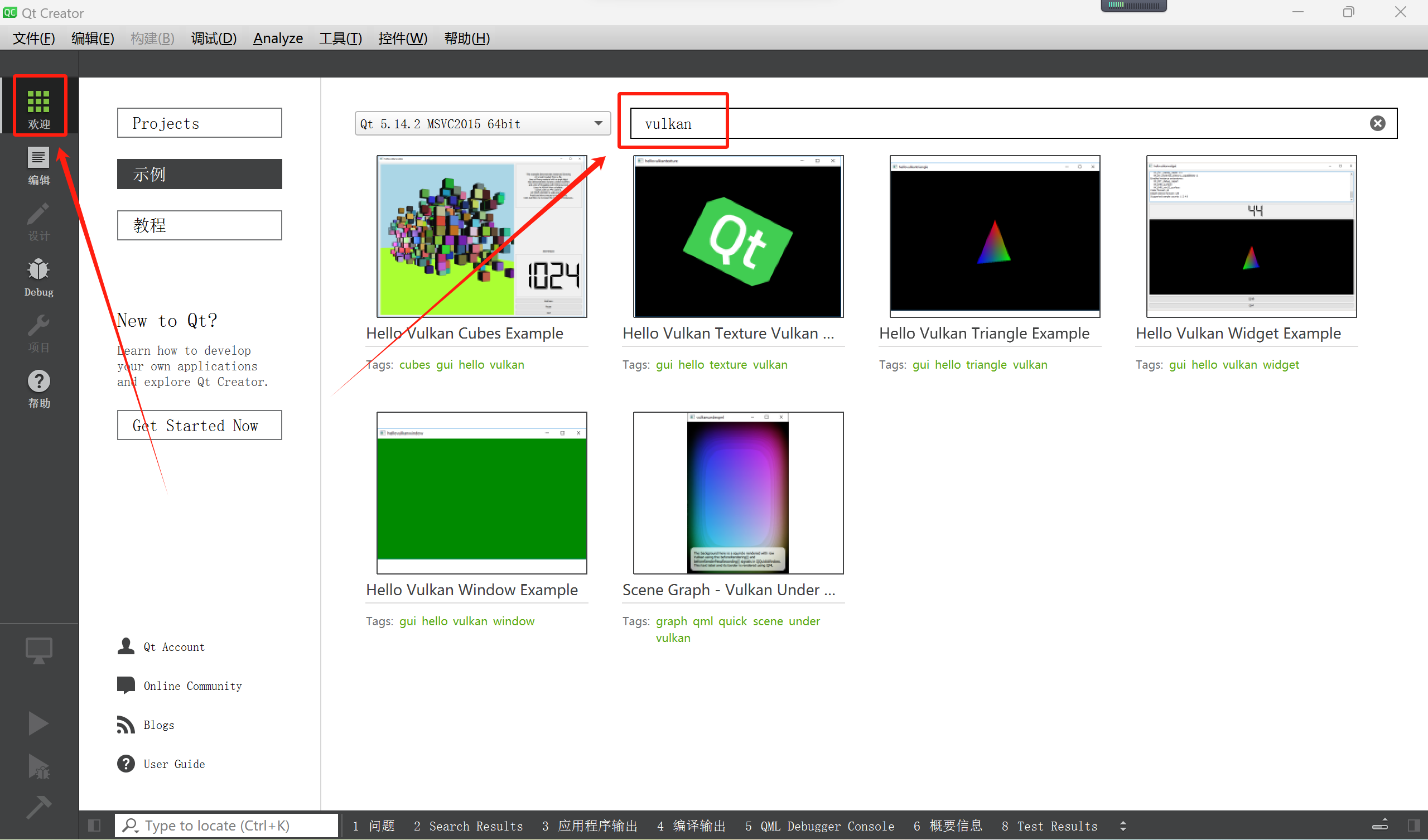1428x840 pixels.
Task: Switch to Edit mode icon
Action: 38,165
